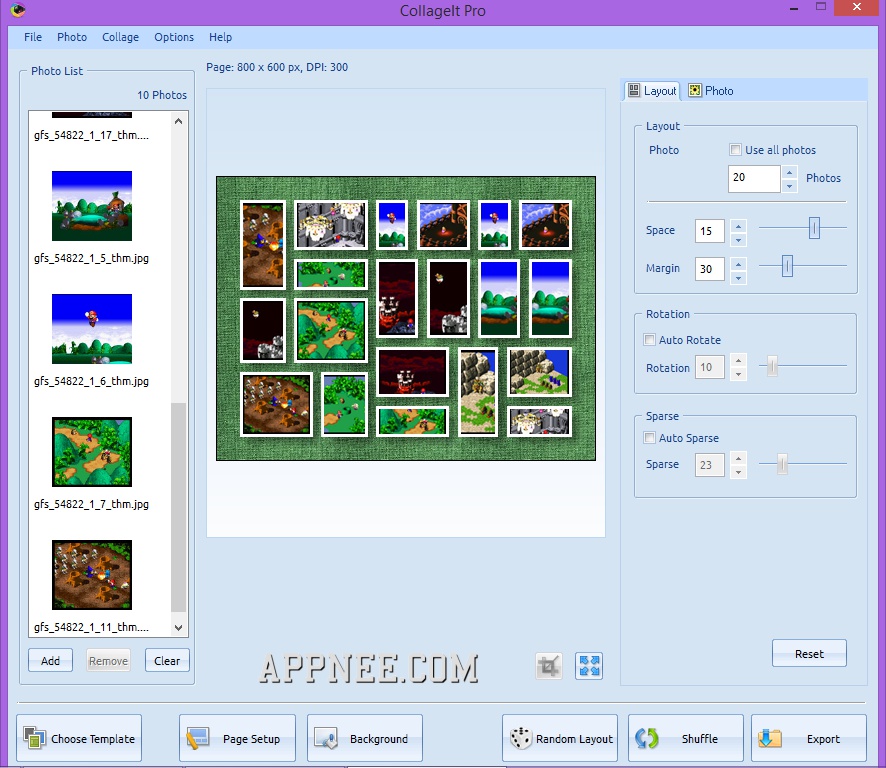Open the Photo menu
This screenshot has height=768, width=886.
click(72, 37)
